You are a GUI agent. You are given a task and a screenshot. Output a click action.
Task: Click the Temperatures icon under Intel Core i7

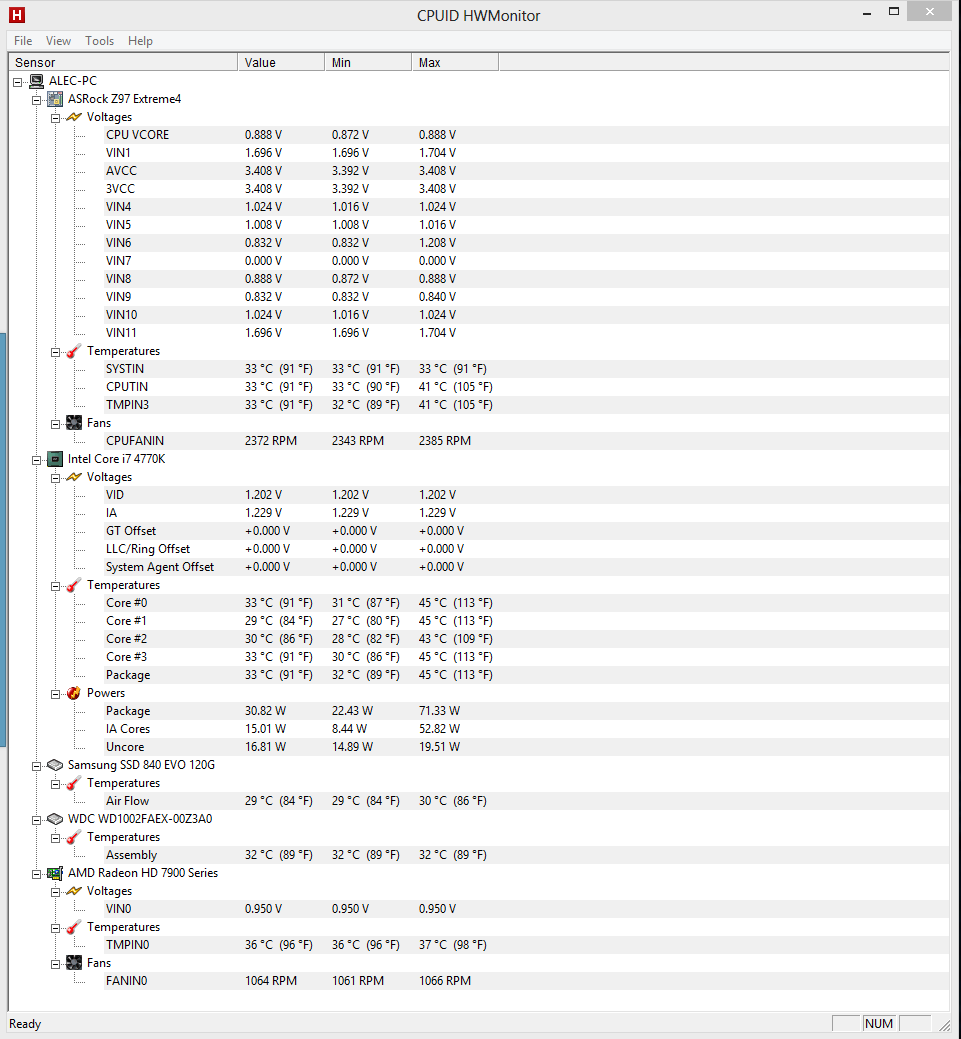point(74,585)
